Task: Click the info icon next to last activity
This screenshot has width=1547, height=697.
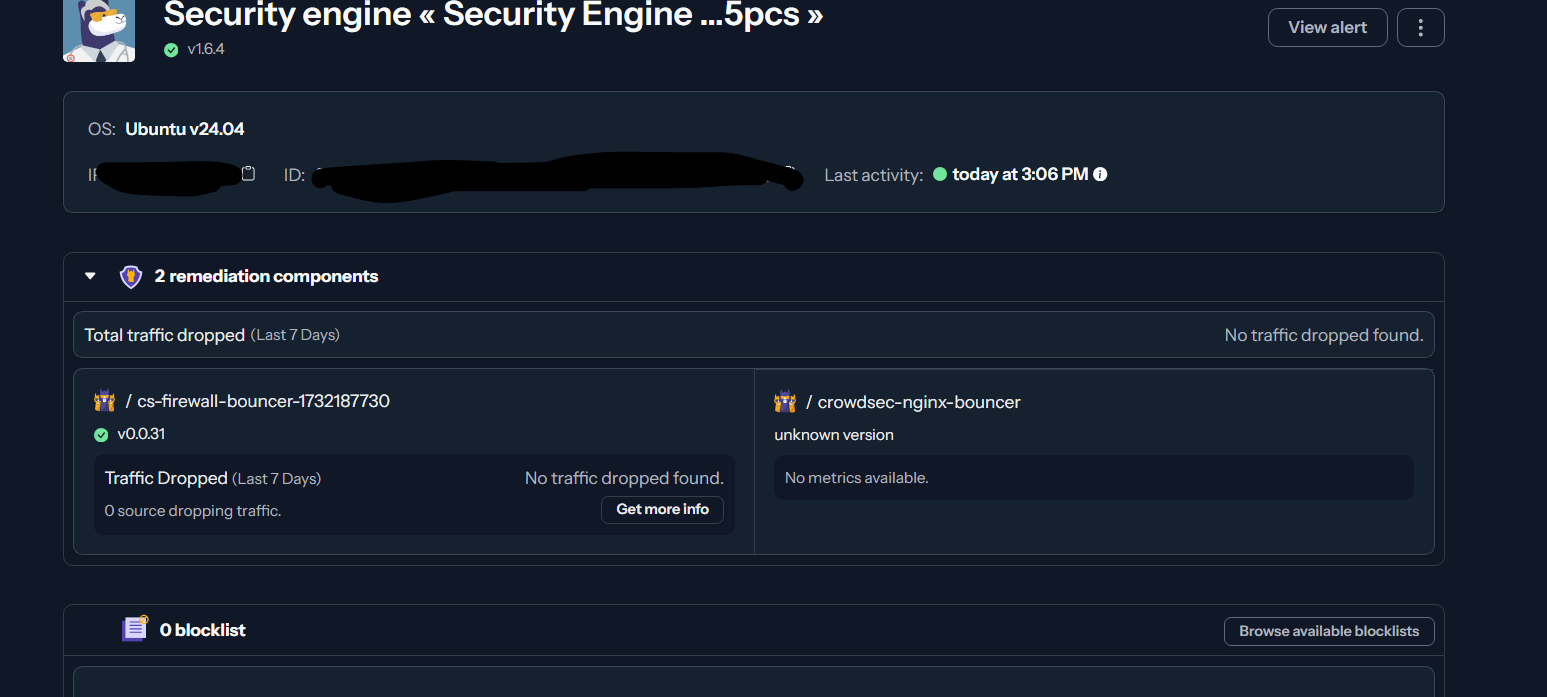Action: (x=1100, y=174)
